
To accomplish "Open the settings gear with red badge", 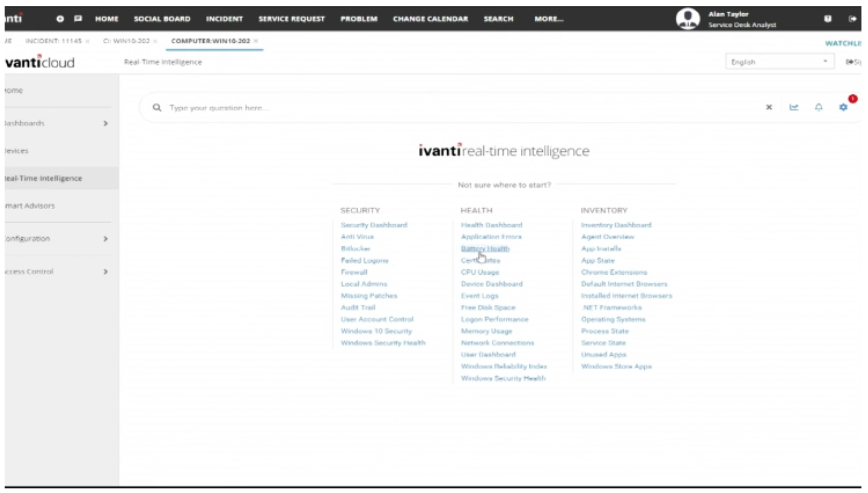I will (843, 107).
